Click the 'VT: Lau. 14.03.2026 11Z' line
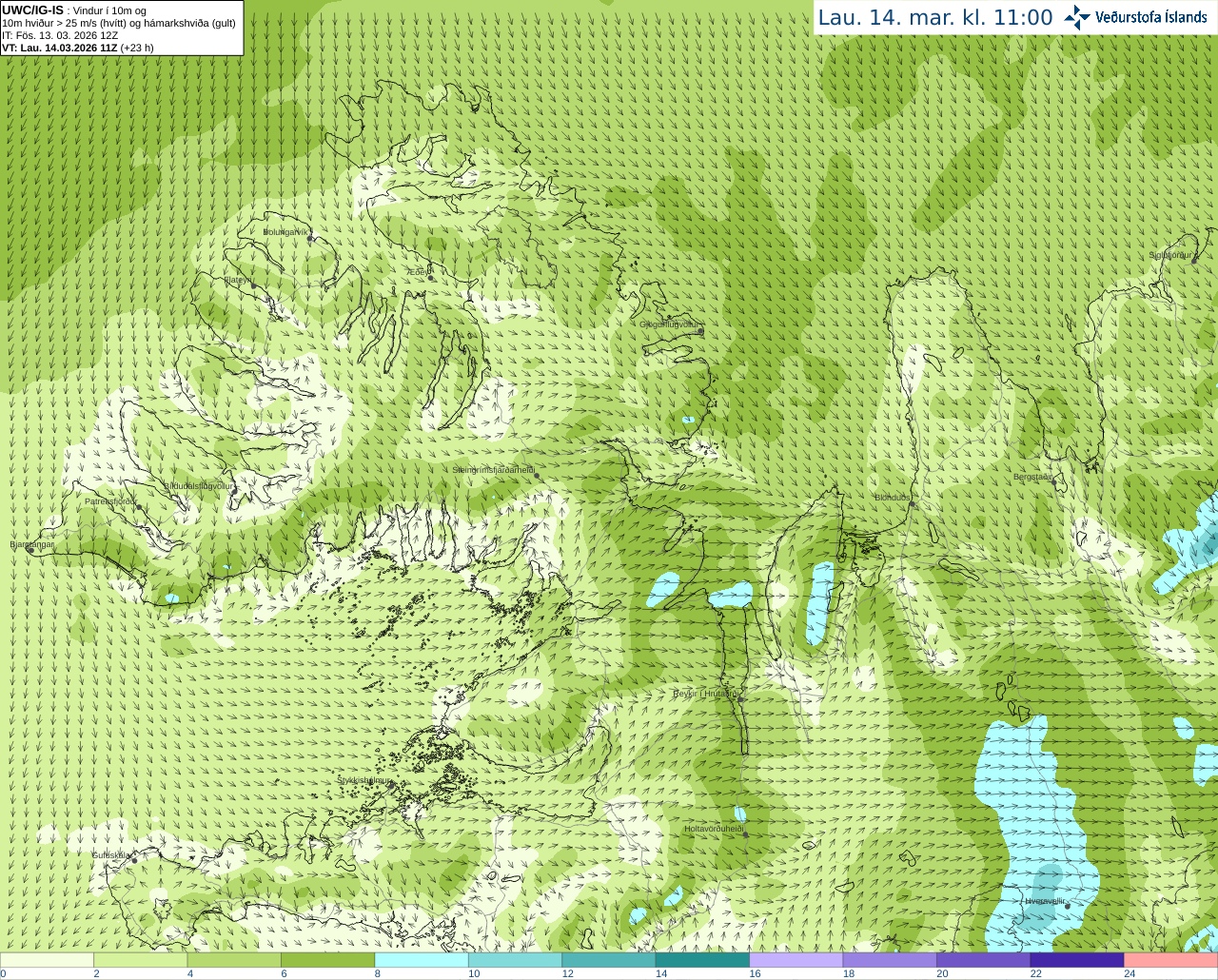Image resolution: width=1218 pixels, height=980 pixels. 78,48
